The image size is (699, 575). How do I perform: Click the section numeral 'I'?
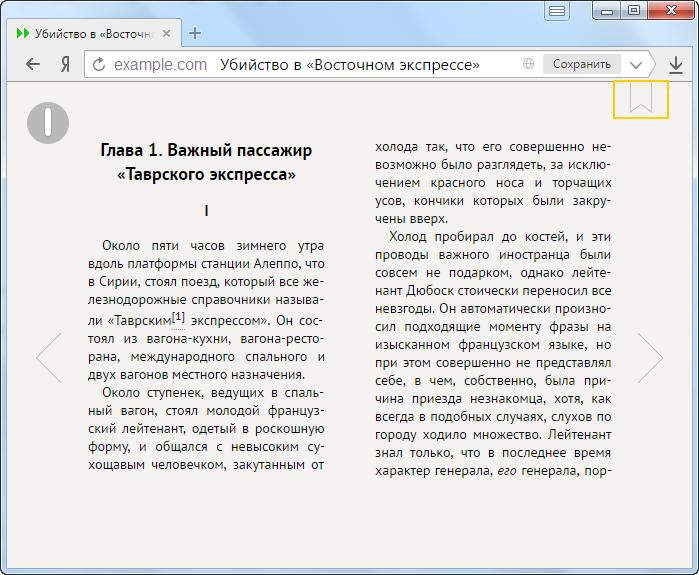click(206, 211)
